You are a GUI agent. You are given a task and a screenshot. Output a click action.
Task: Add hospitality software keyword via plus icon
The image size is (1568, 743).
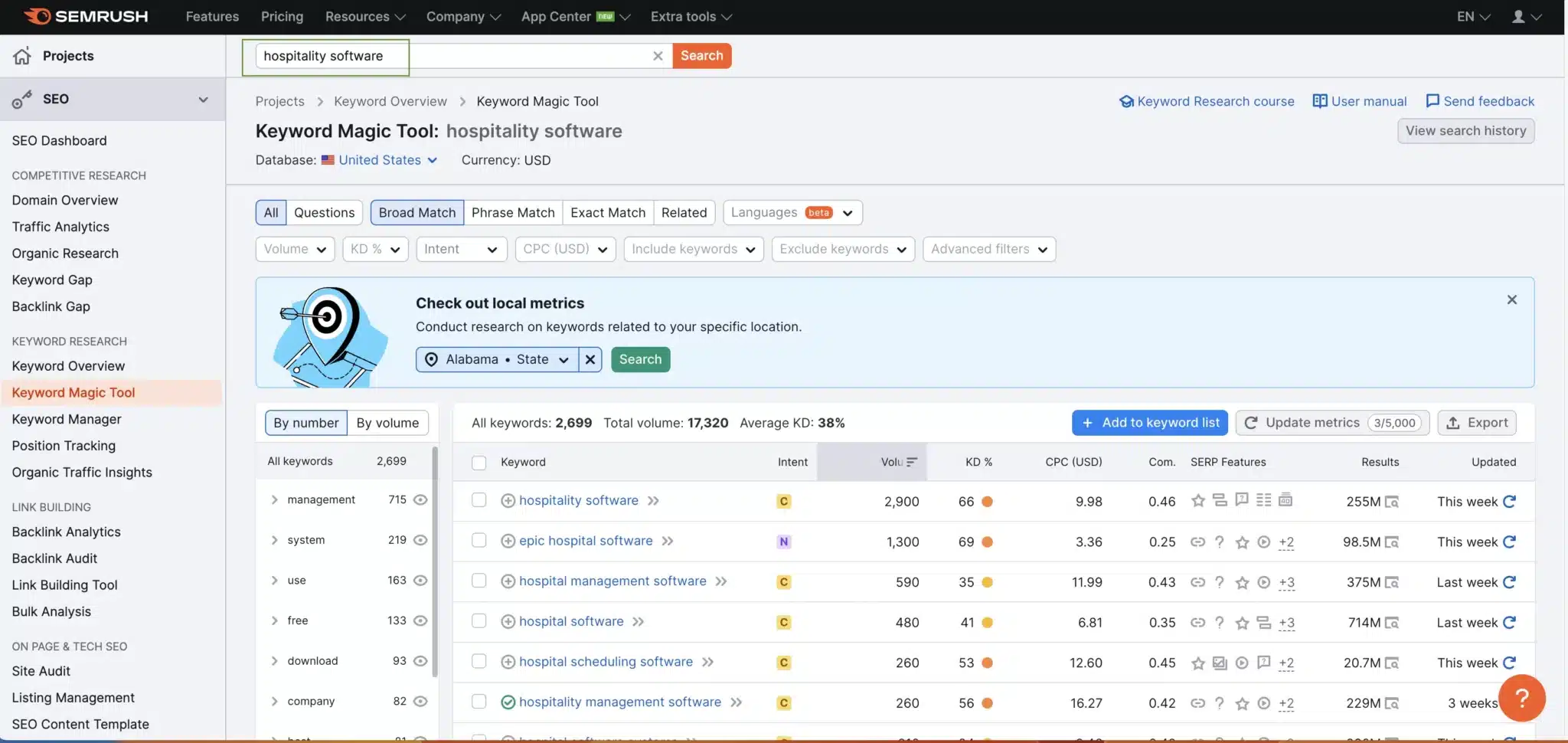point(508,501)
